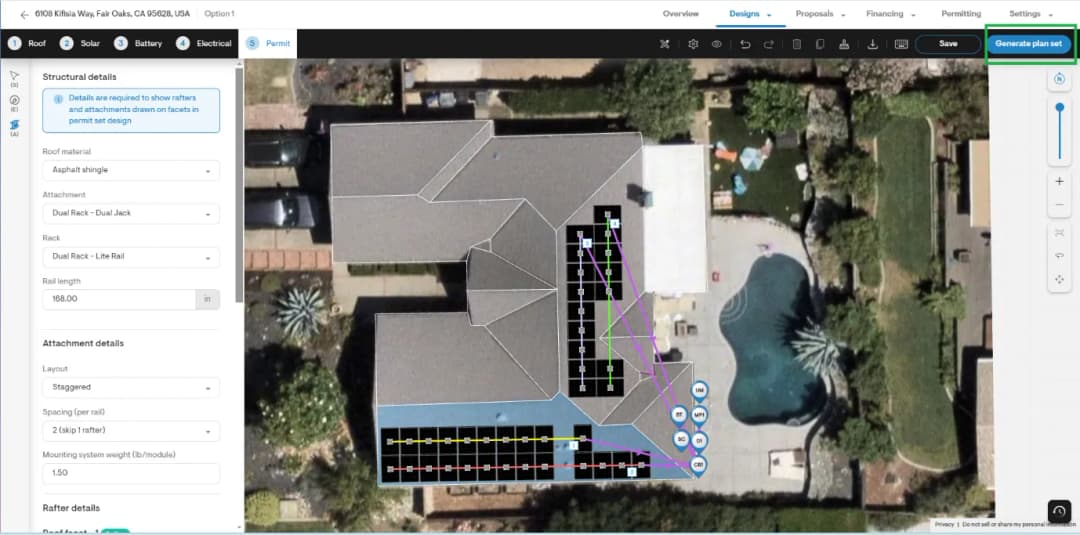Reset map orientation with north compass icon
The height and width of the screenshot is (535, 1080).
coord(1059,79)
